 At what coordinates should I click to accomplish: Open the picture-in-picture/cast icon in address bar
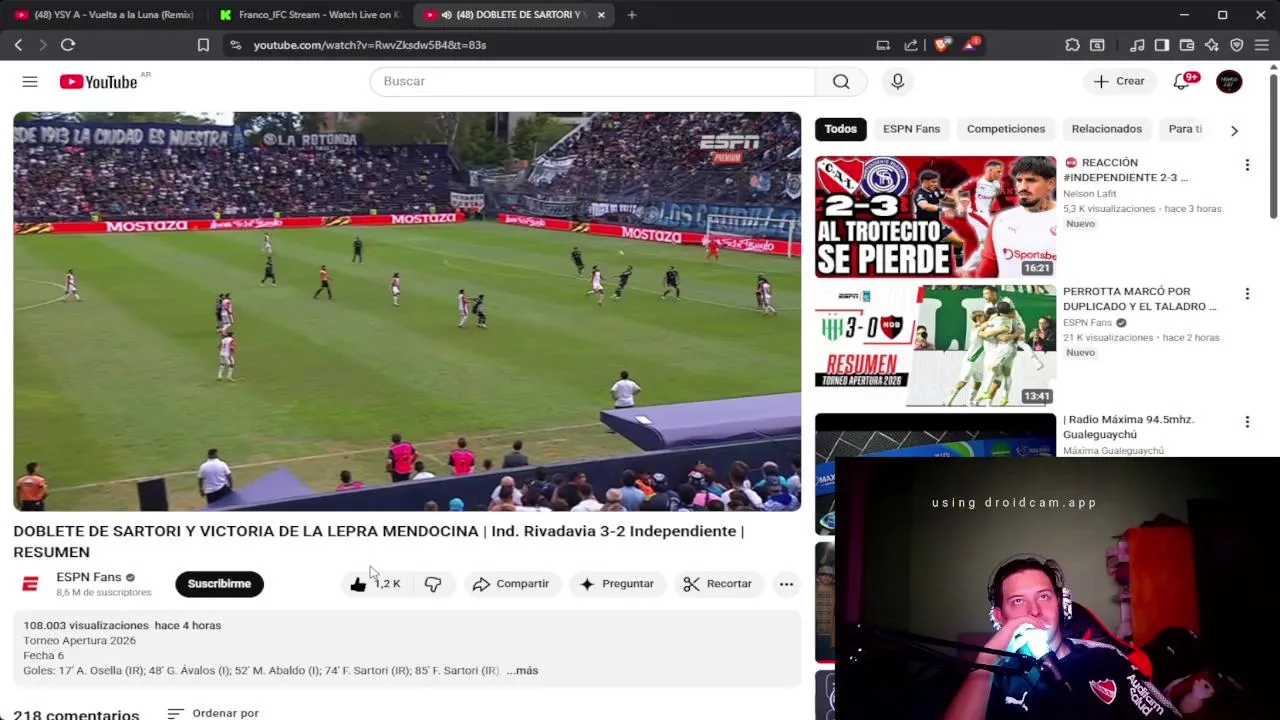pyautogui.click(x=883, y=45)
